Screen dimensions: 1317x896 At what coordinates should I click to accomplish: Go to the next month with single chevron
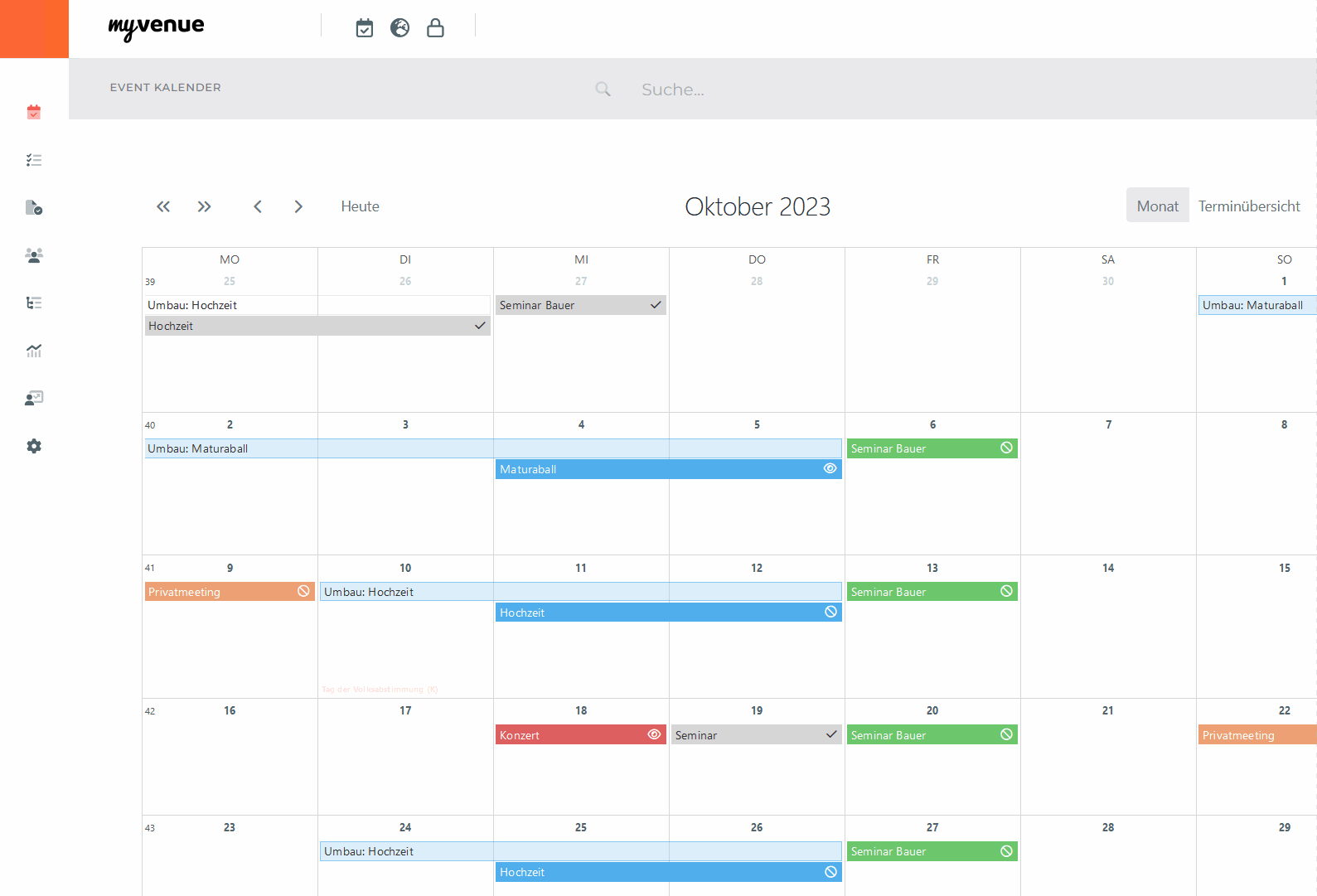tap(298, 206)
